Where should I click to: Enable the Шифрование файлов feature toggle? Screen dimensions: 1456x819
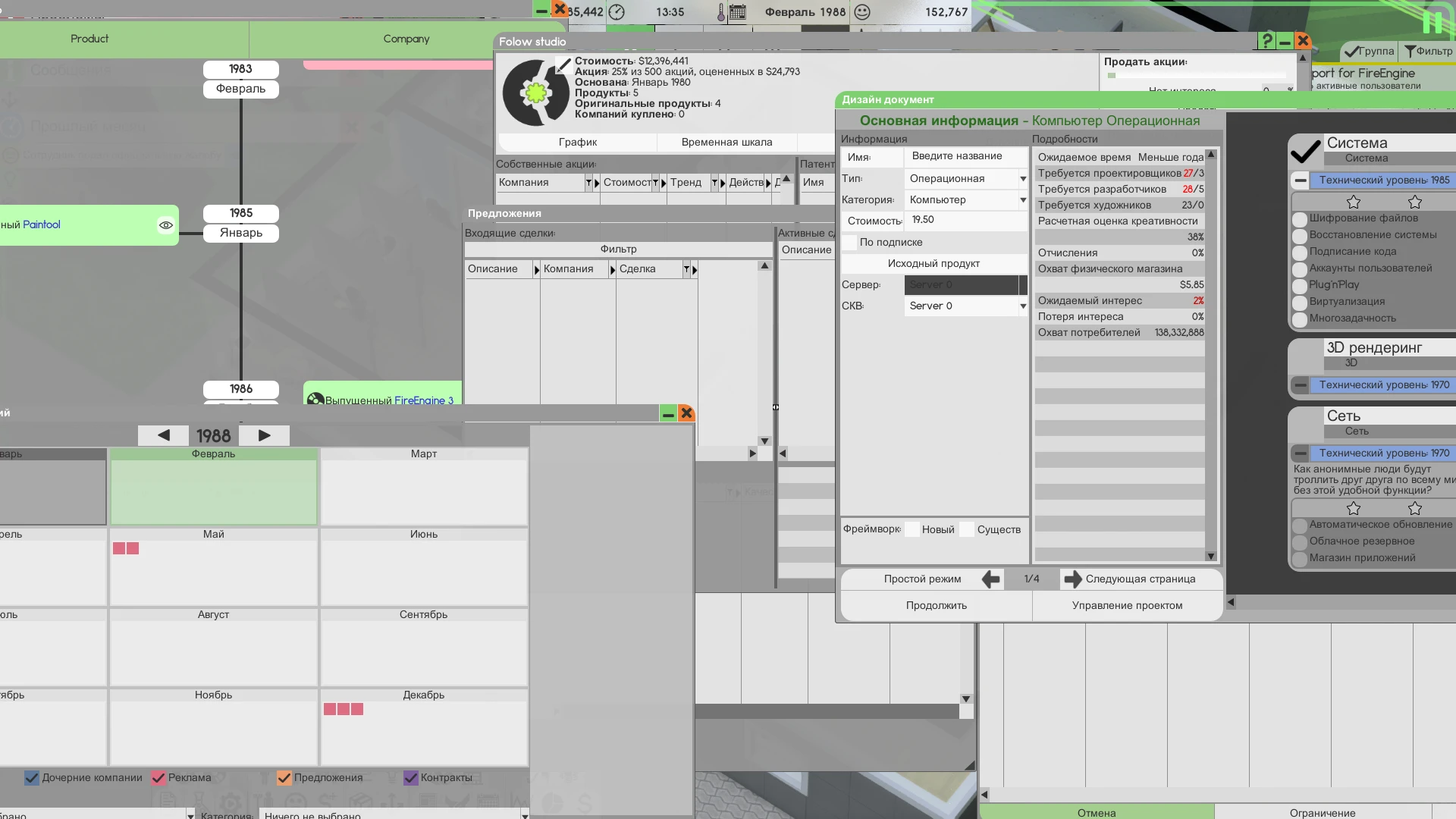[1298, 218]
